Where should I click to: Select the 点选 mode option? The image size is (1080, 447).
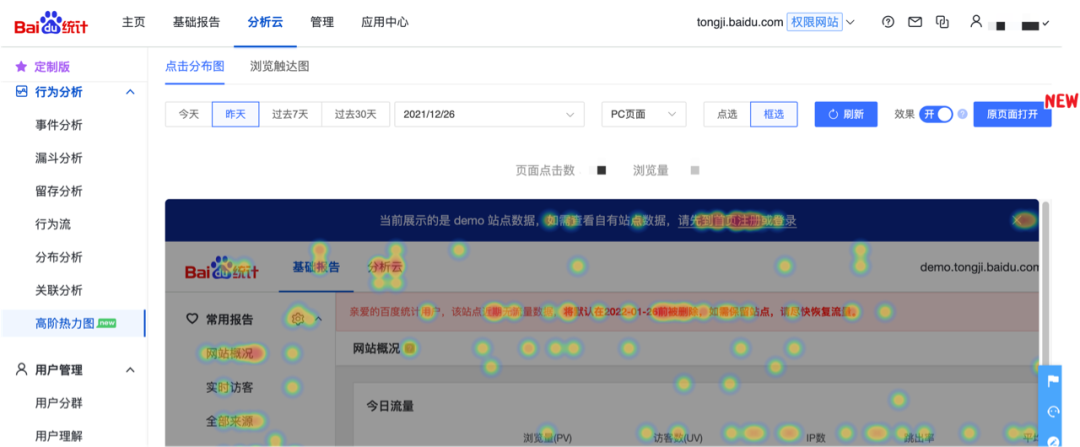(727, 114)
